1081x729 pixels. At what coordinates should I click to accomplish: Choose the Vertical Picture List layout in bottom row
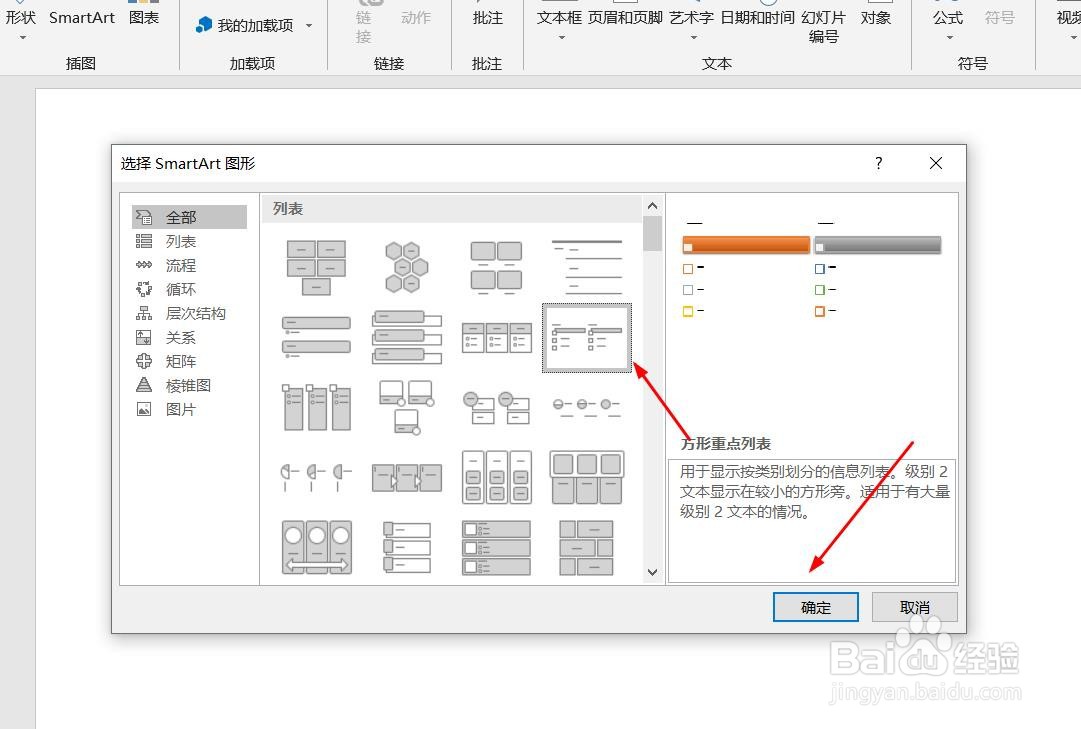[406, 548]
